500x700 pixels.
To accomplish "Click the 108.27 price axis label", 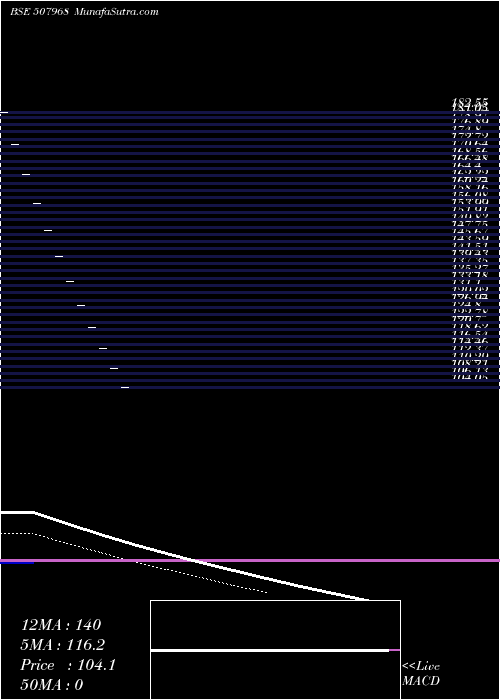I will (x=470, y=362).
